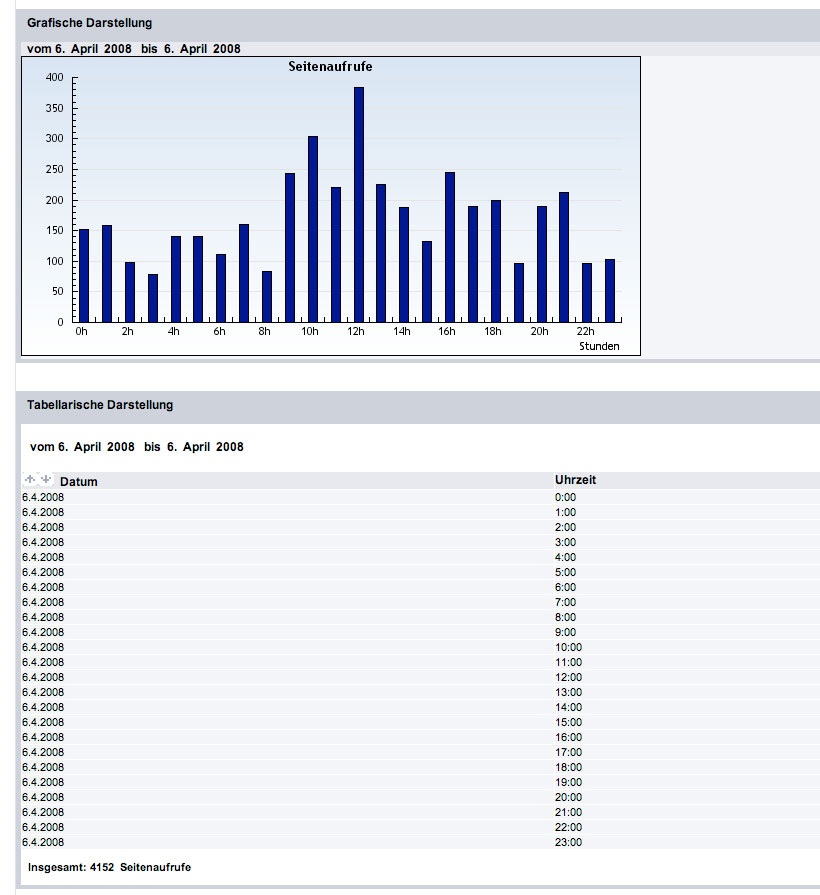Click the 10h bar in the chart

click(313, 229)
